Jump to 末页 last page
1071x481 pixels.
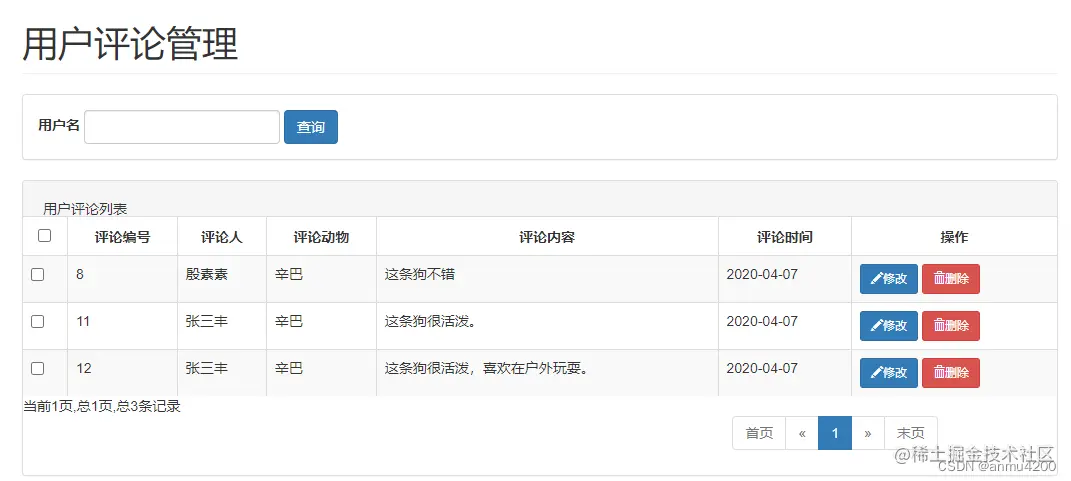click(910, 433)
